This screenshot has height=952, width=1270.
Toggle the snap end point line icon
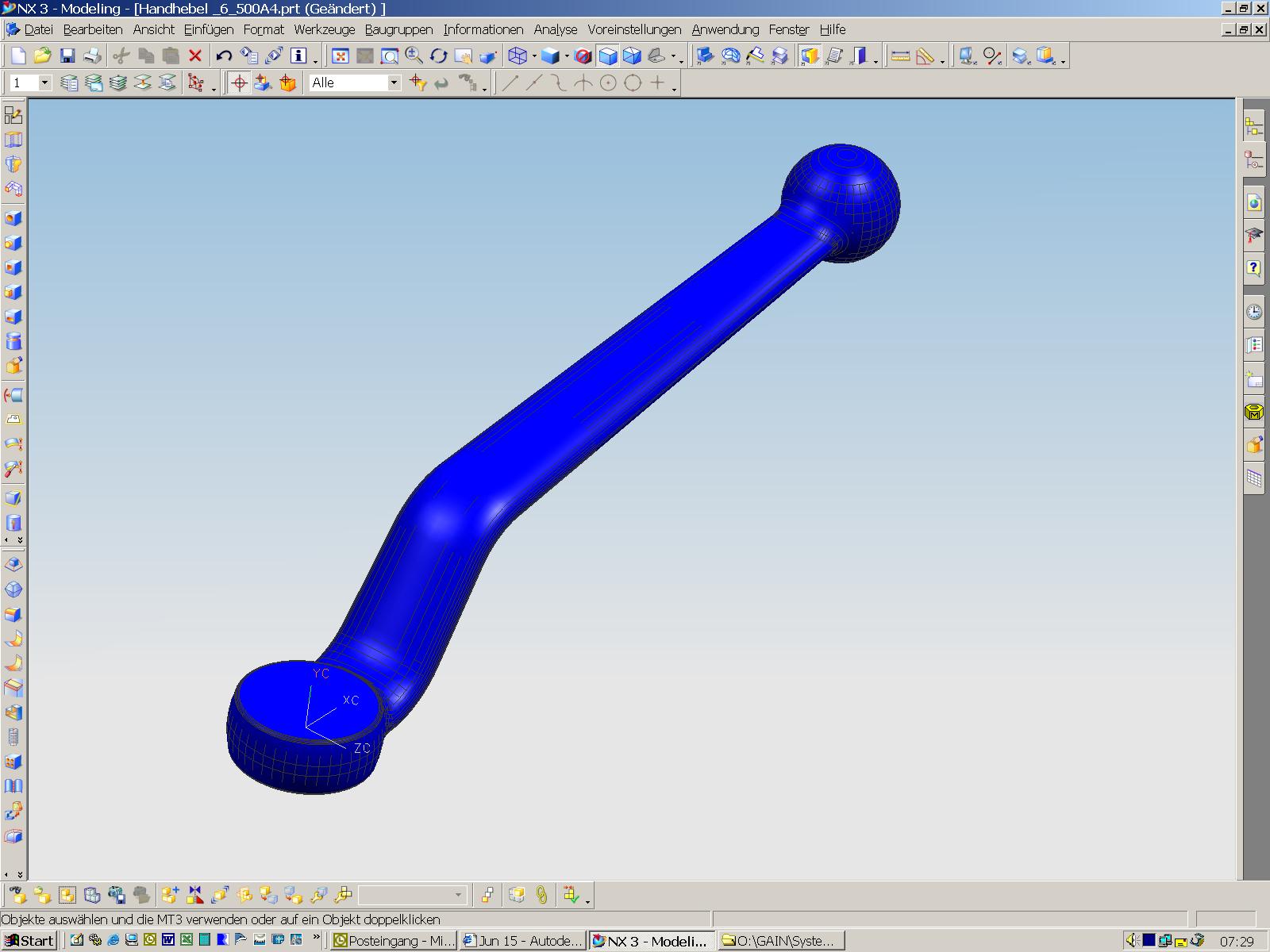(x=510, y=83)
